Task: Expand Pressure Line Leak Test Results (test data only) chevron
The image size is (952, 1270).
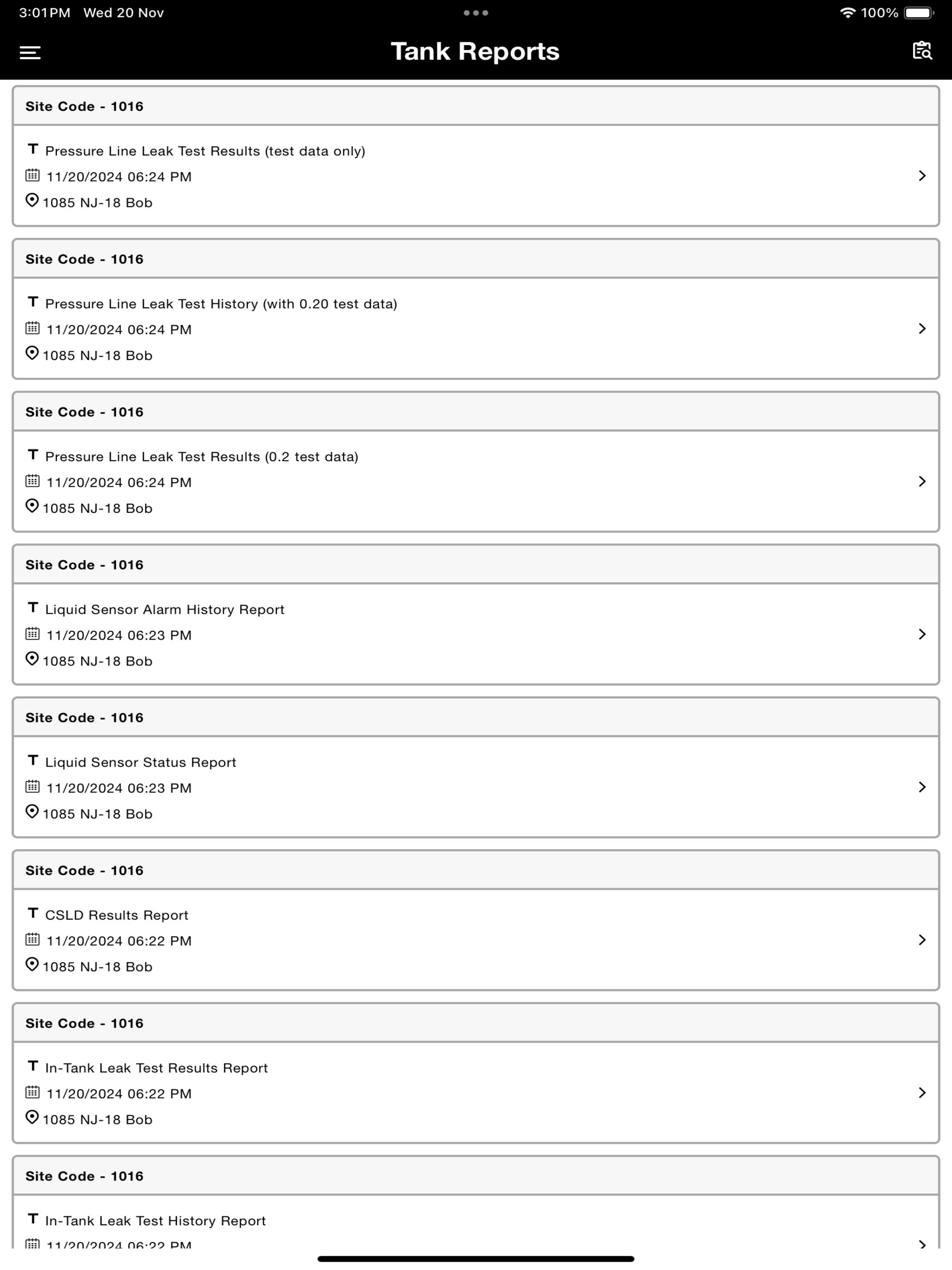Action: click(x=922, y=176)
